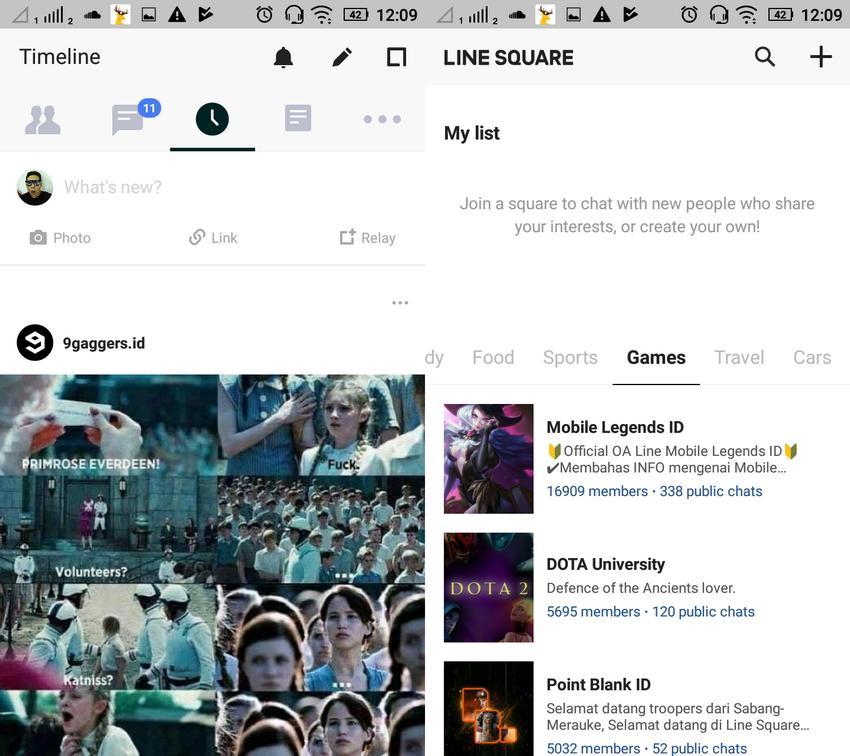
Task: Attach a Link to a new post
Action: click(x=213, y=237)
